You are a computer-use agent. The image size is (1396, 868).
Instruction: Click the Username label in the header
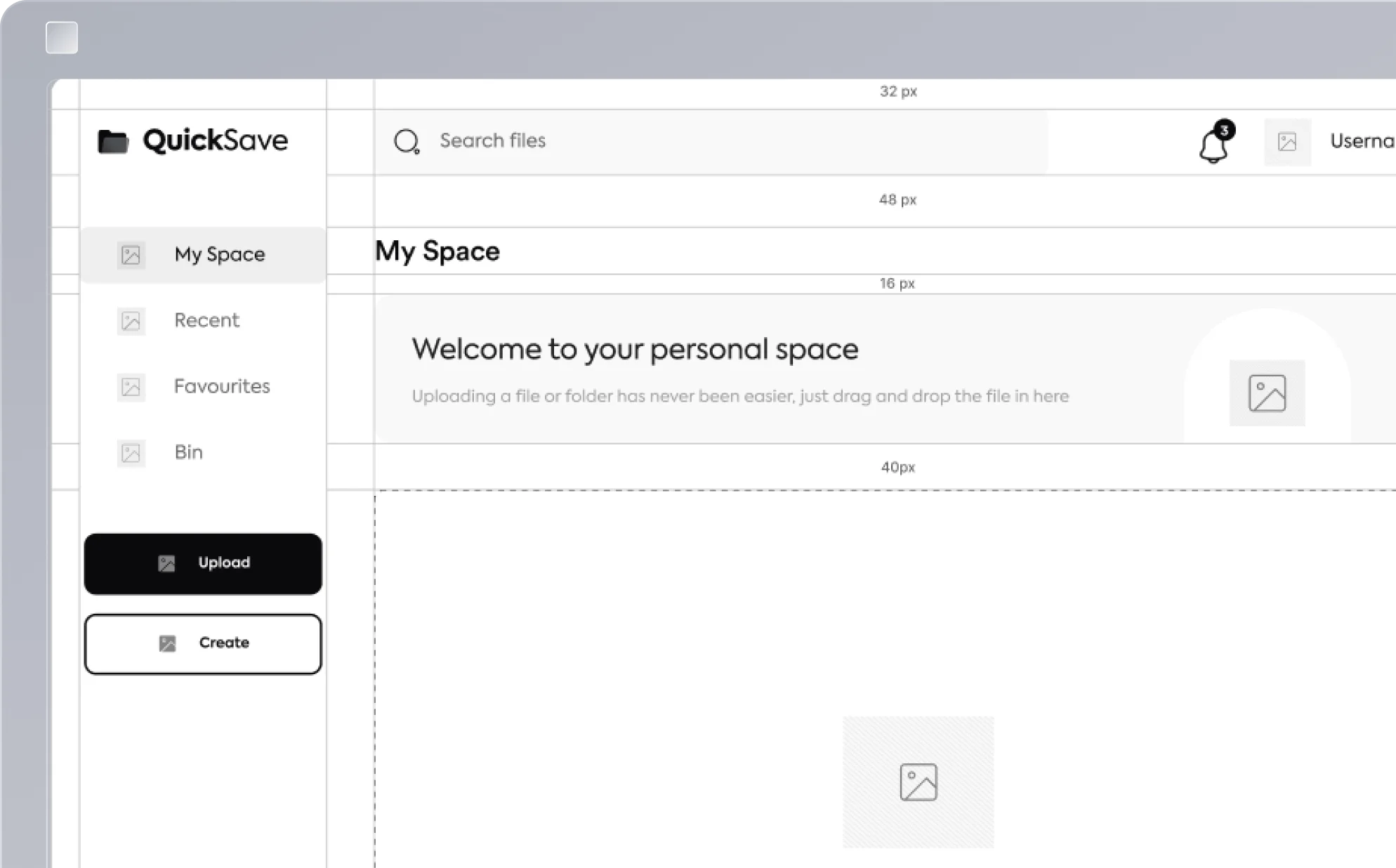tap(1361, 141)
